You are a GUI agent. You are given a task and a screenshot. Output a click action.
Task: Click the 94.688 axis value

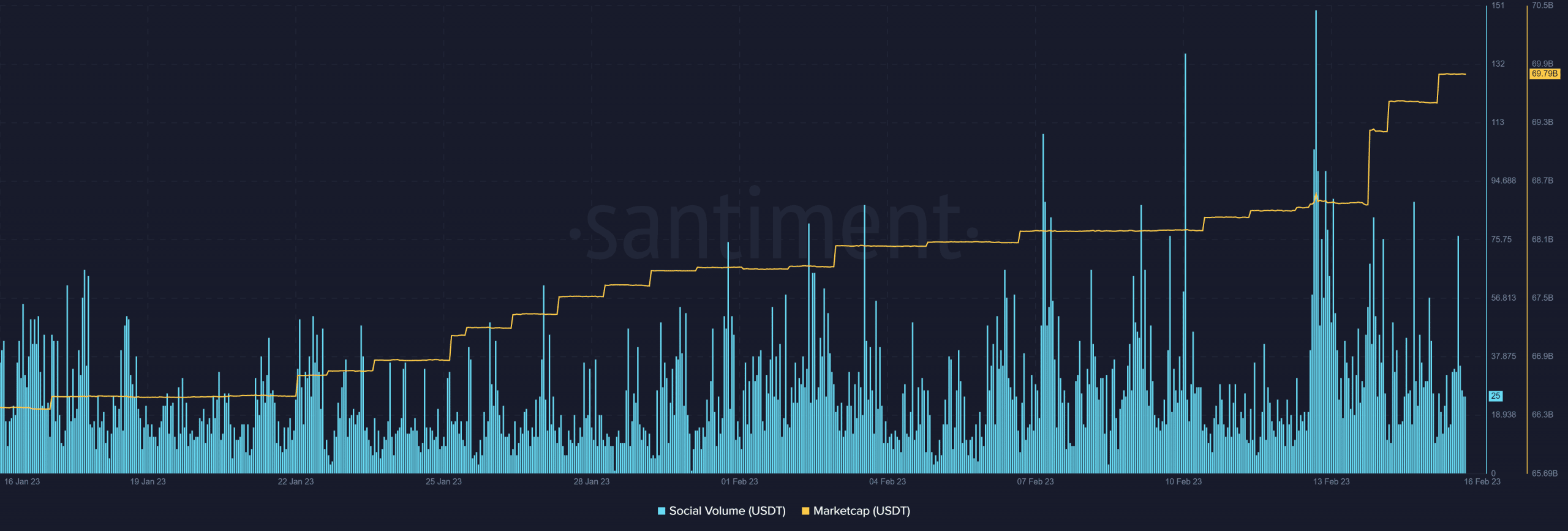coord(1503,181)
